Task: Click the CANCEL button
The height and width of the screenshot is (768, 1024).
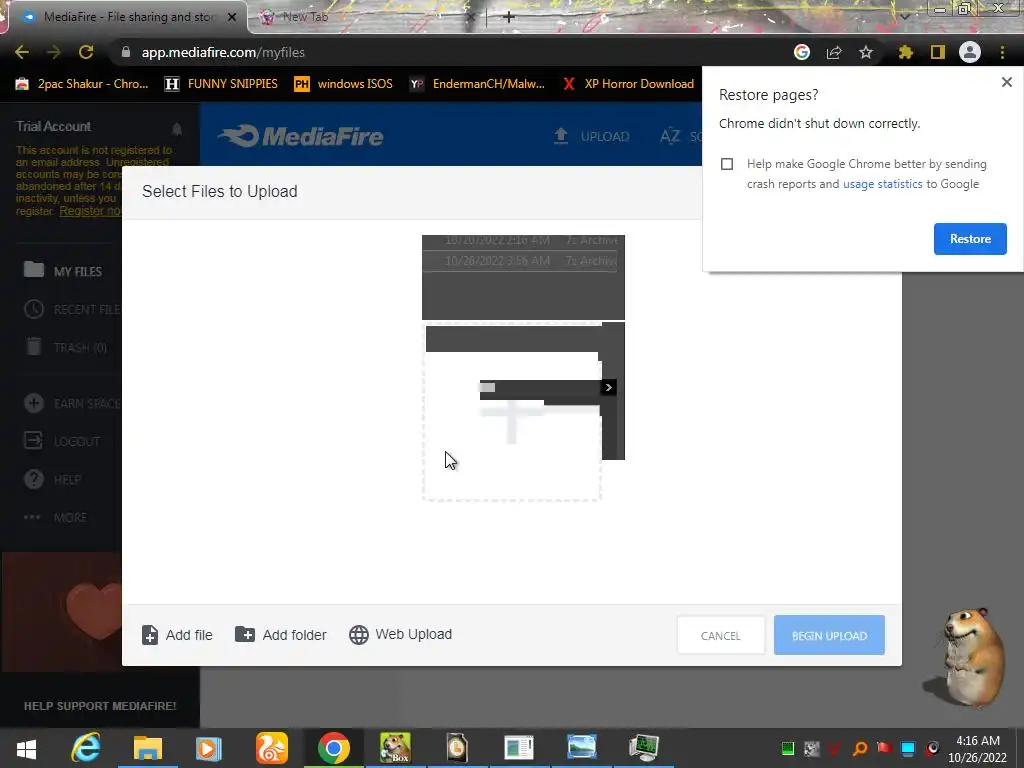Action: click(x=720, y=635)
